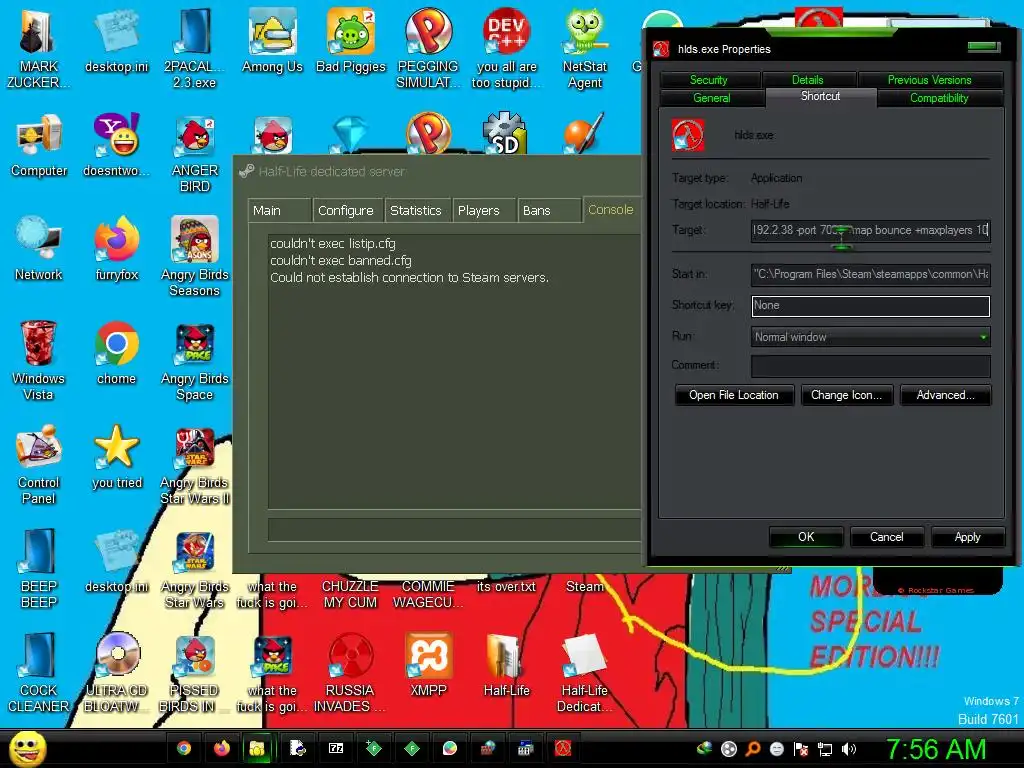Open the Main tab in Half-Life dedicated server
Image resolution: width=1024 pixels, height=768 pixels.
point(280,210)
